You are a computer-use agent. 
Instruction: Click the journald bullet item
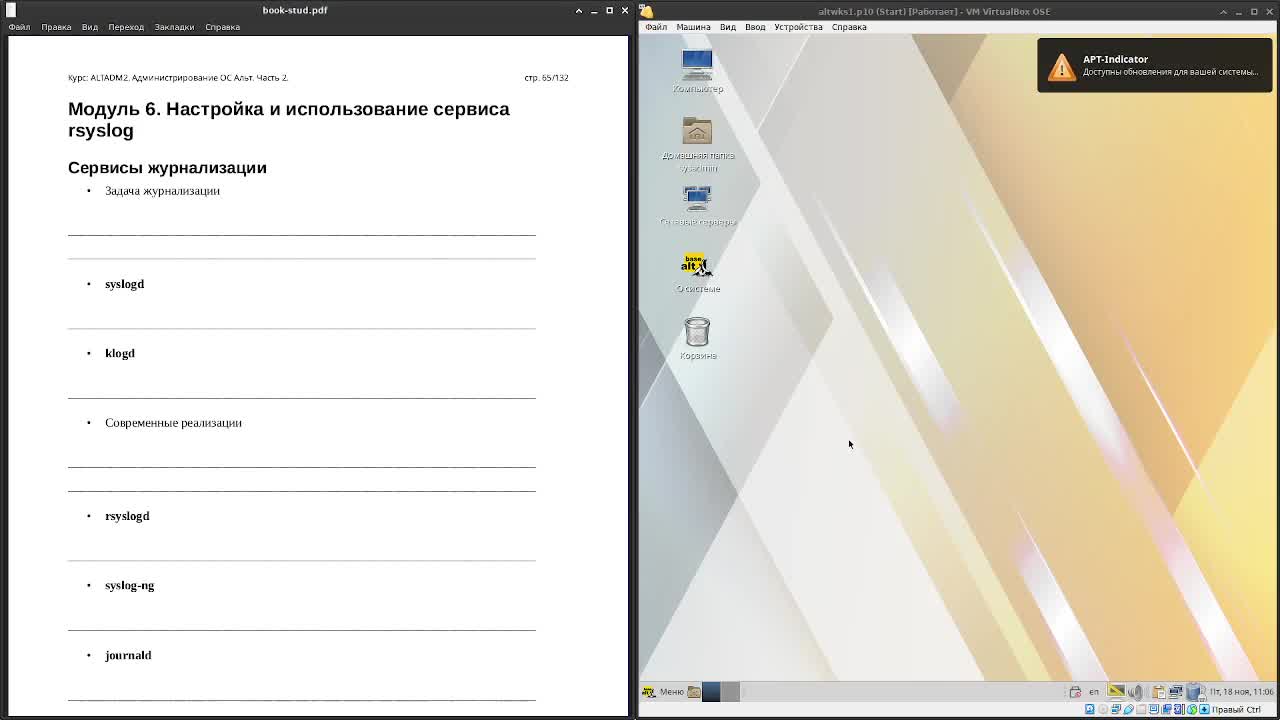point(128,655)
